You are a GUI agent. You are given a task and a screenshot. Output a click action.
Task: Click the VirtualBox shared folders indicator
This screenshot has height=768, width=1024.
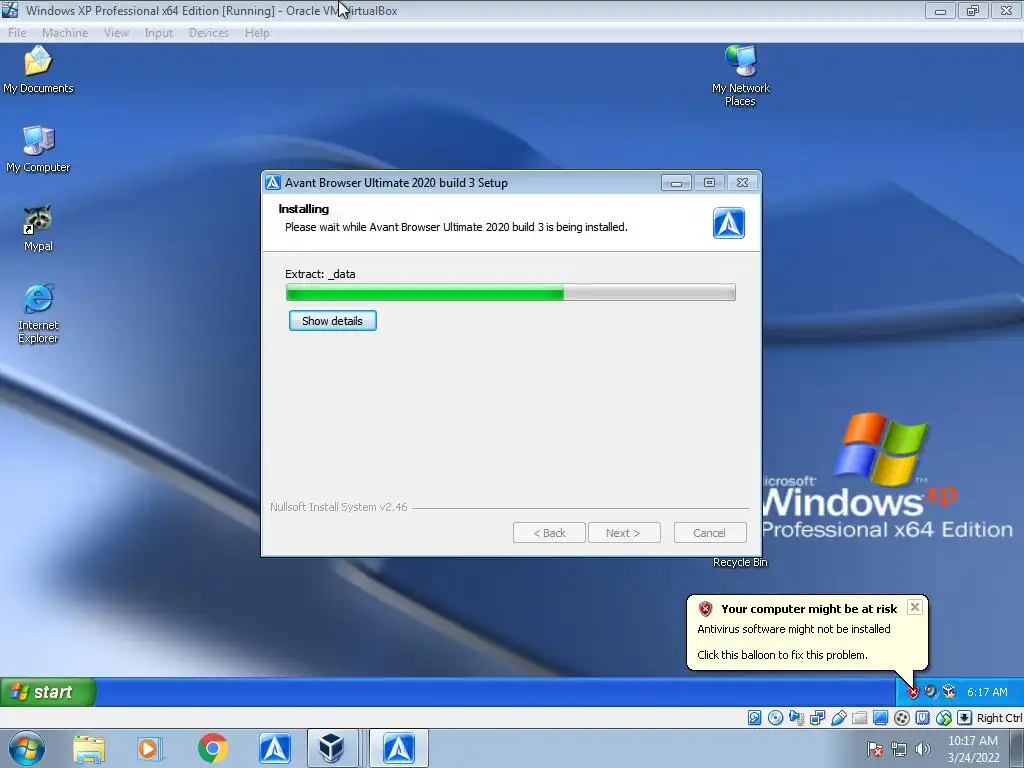pos(859,718)
